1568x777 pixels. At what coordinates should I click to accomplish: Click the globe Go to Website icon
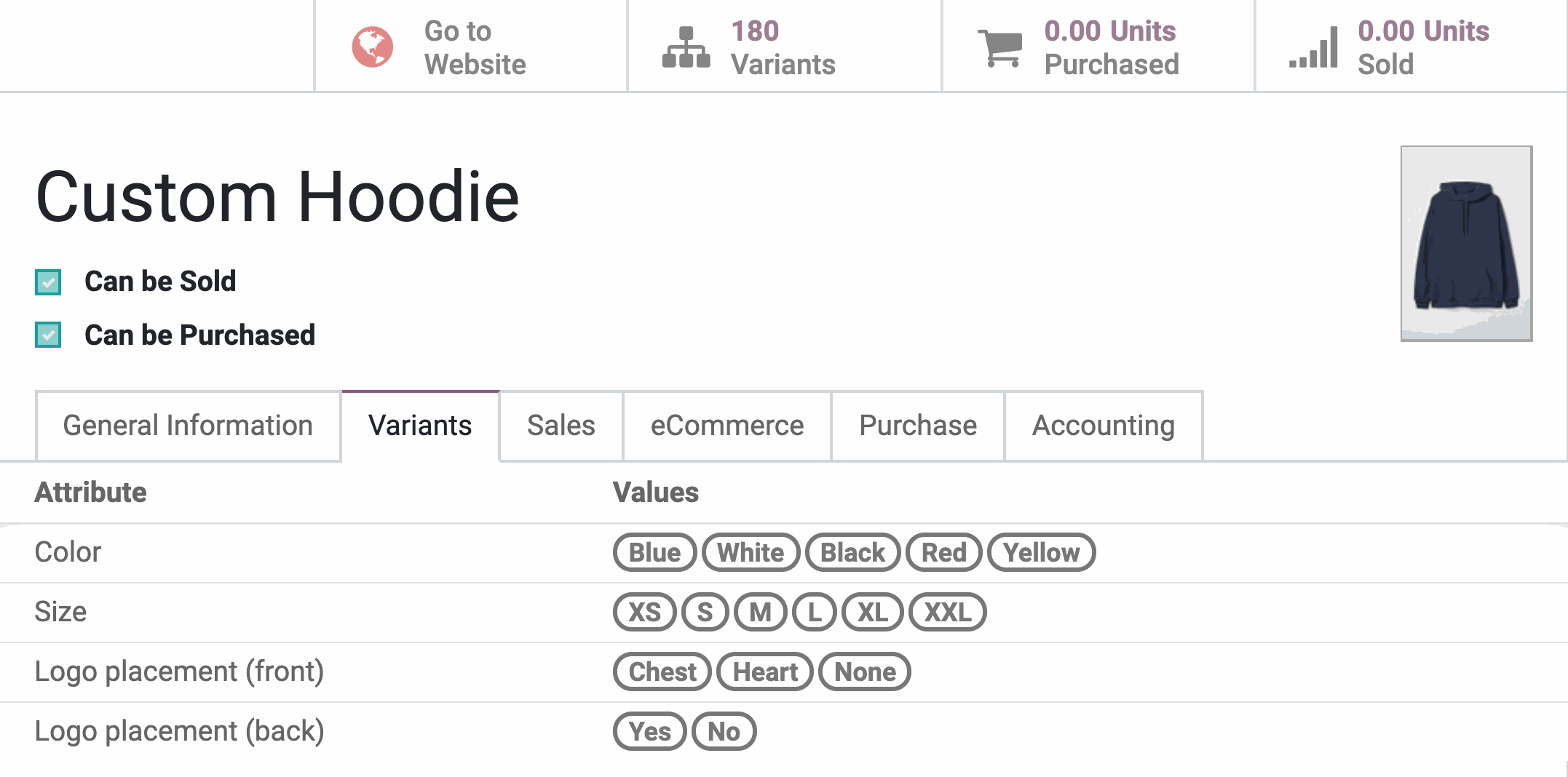coord(373,47)
